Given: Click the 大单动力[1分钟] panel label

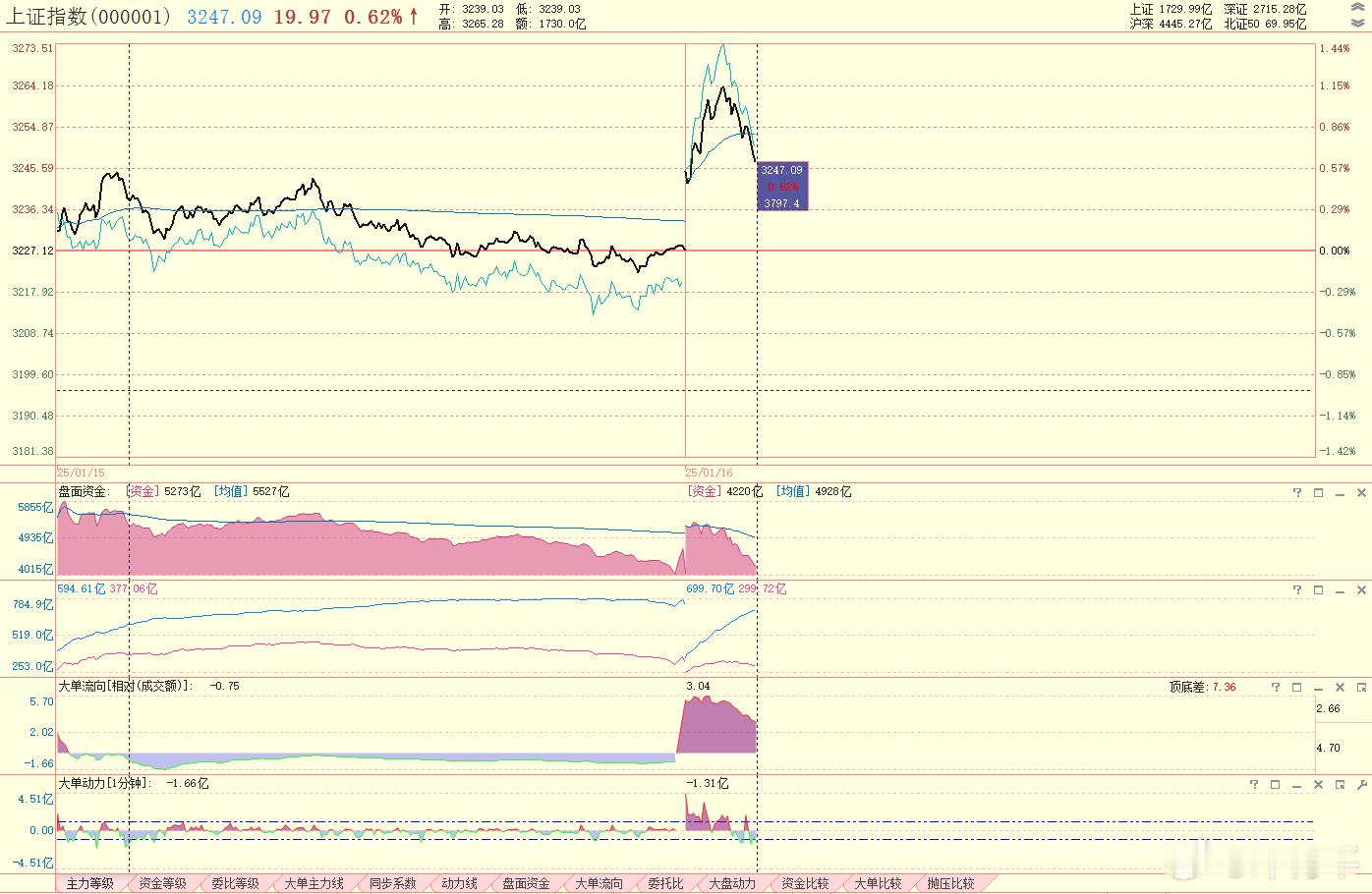Looking at the screenshot, I should [x=105, y=783].
